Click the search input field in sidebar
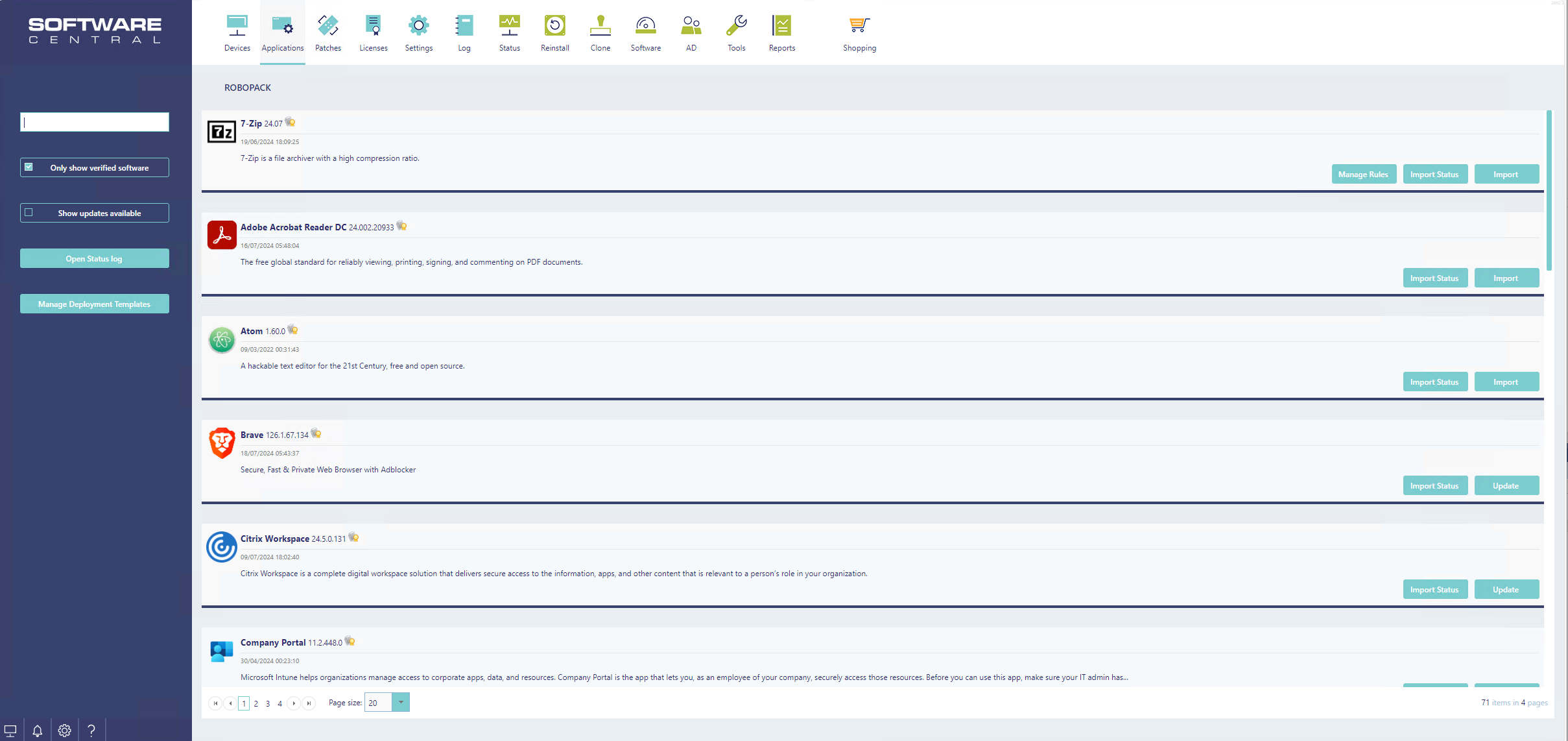This screenshot has width=1568, height=741. (95, 122)
